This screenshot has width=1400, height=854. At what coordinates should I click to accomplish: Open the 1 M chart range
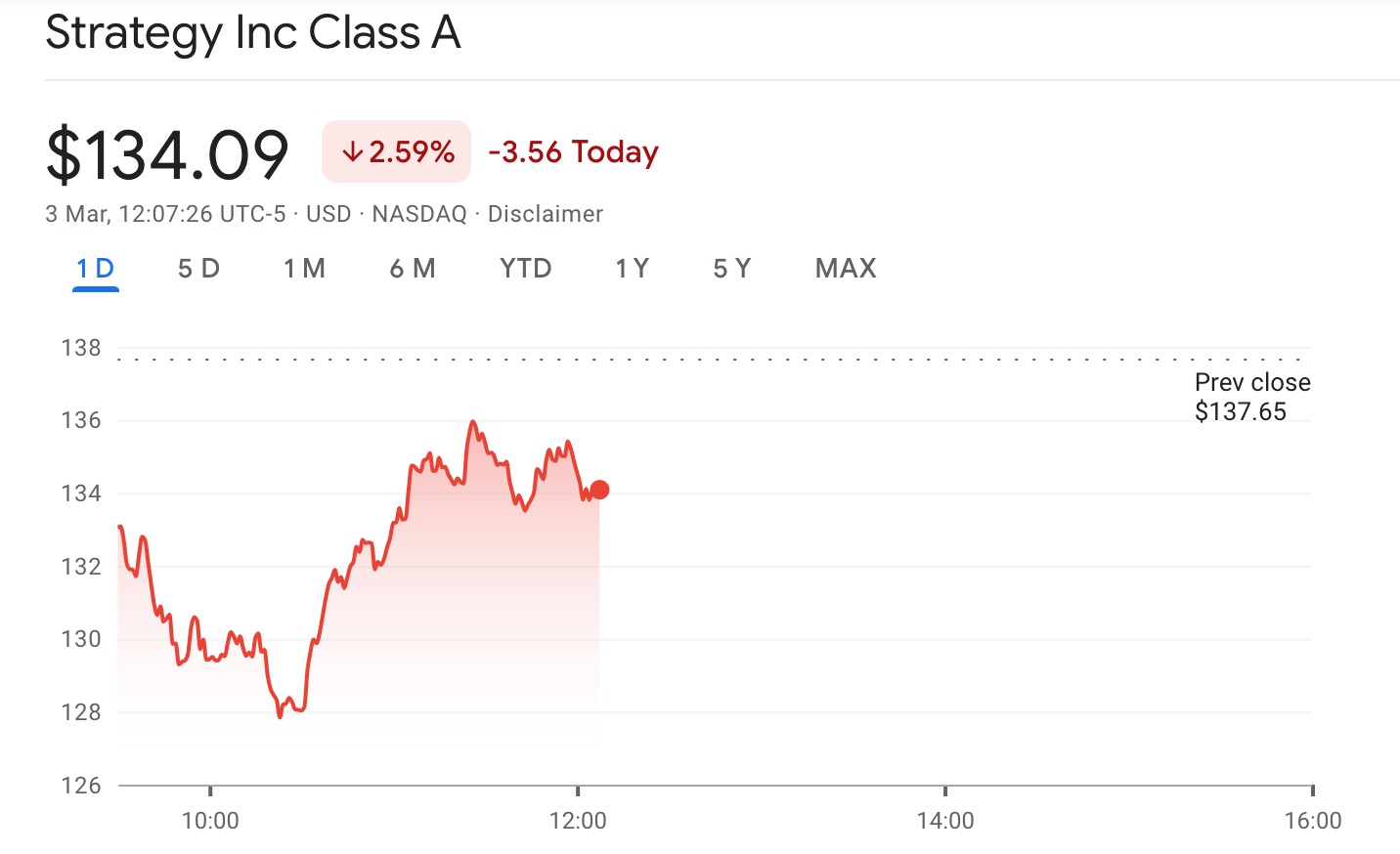coord(304,269)
